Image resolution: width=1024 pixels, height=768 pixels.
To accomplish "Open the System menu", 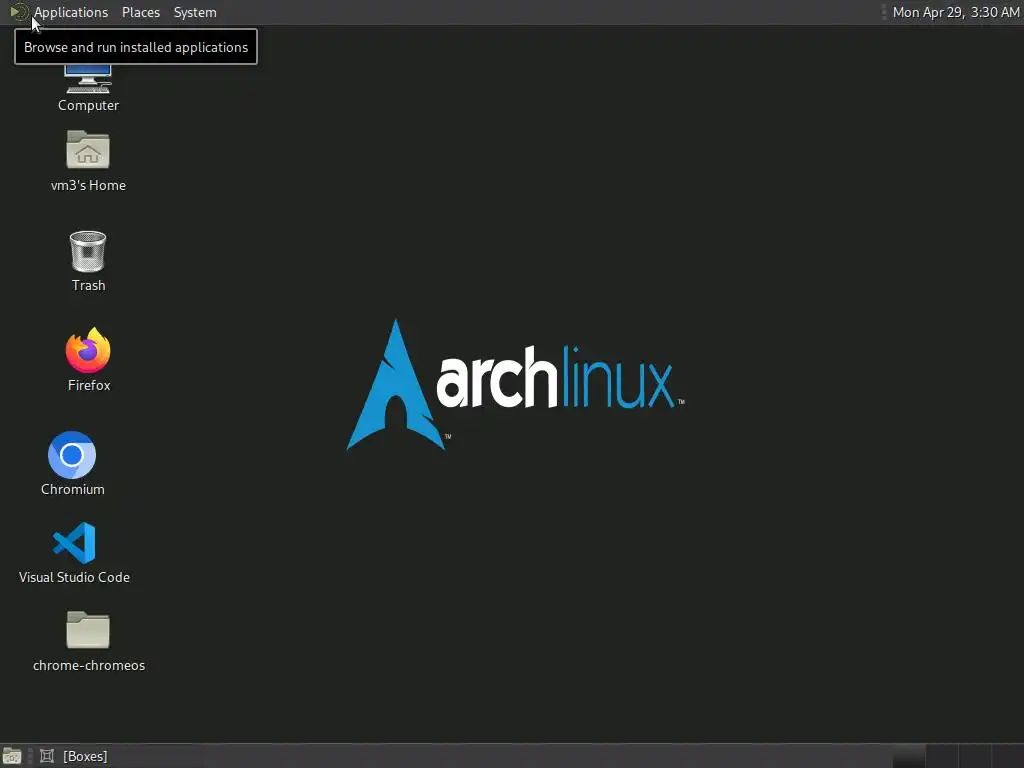I will [195, 12].
